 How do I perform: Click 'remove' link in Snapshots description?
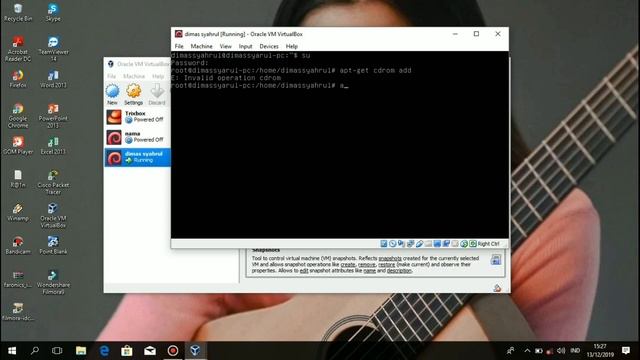click(367, 264)
